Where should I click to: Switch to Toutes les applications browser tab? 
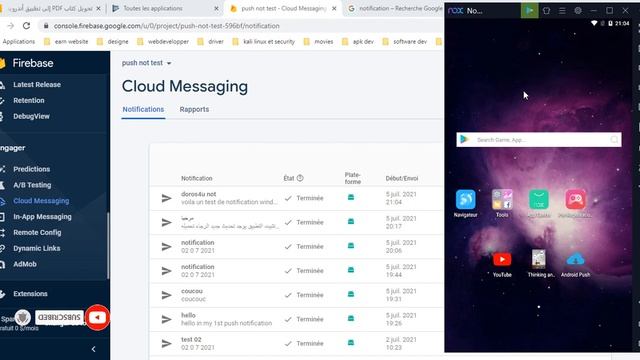(165, 8)
